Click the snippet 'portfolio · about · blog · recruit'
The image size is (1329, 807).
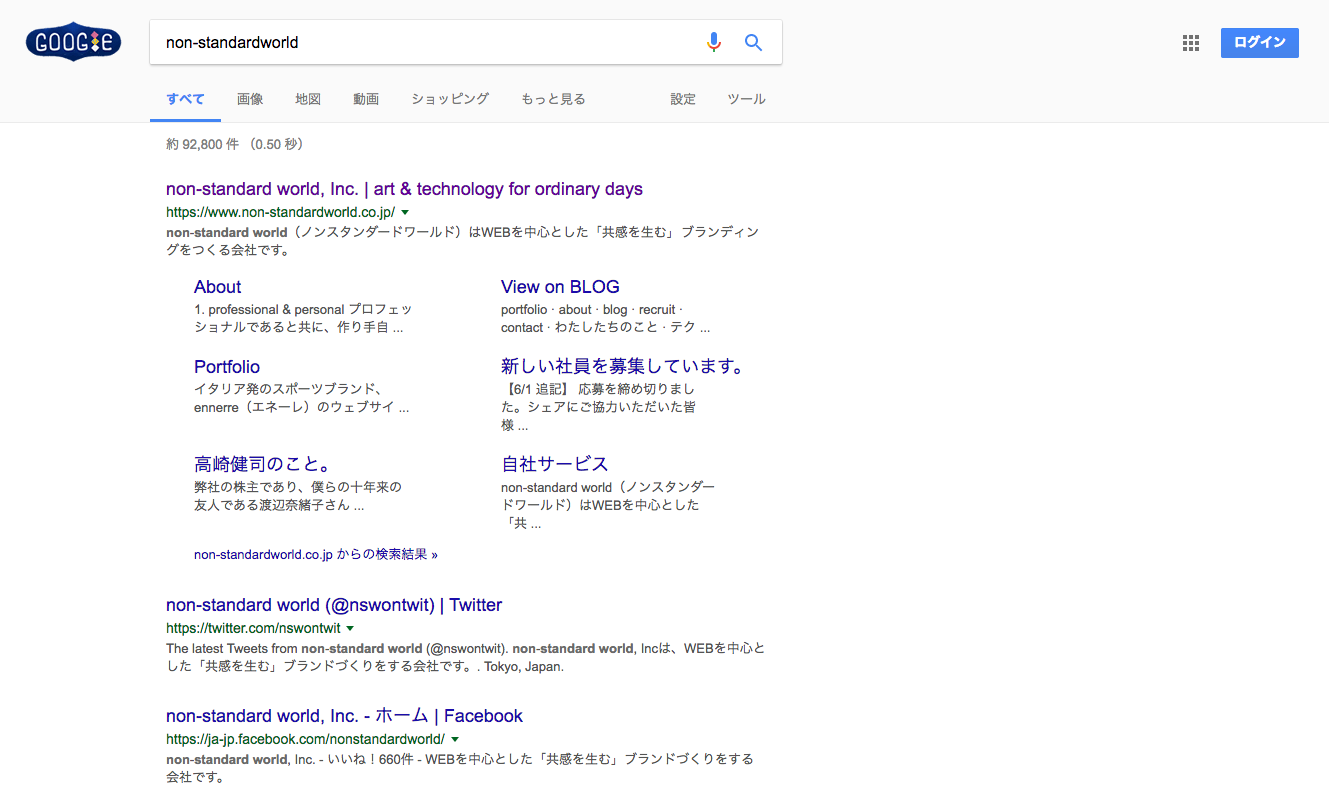click(x=606, y=318)
